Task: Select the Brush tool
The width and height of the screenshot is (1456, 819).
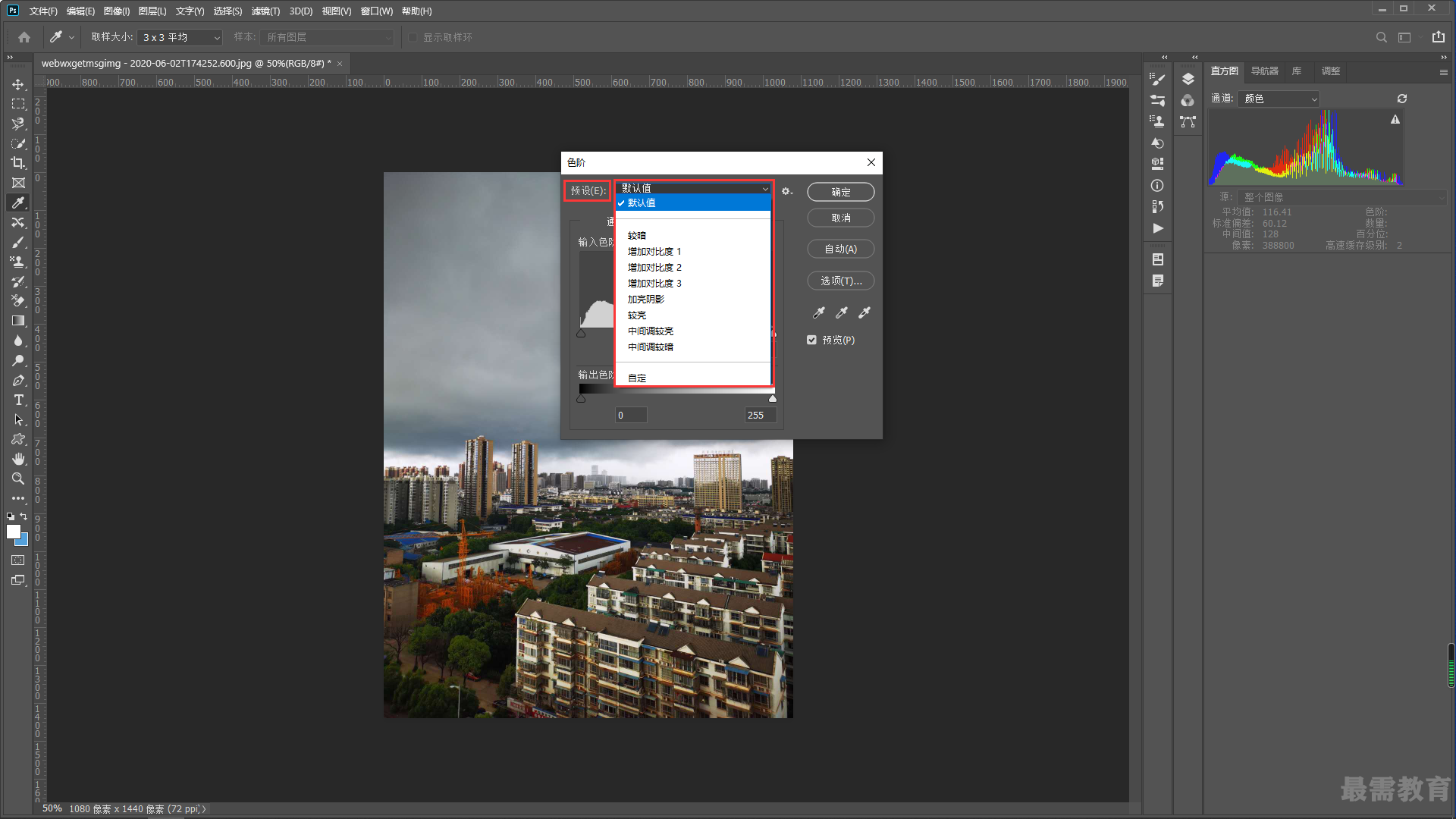Action: pyautogui.click(x=18, y=242)
